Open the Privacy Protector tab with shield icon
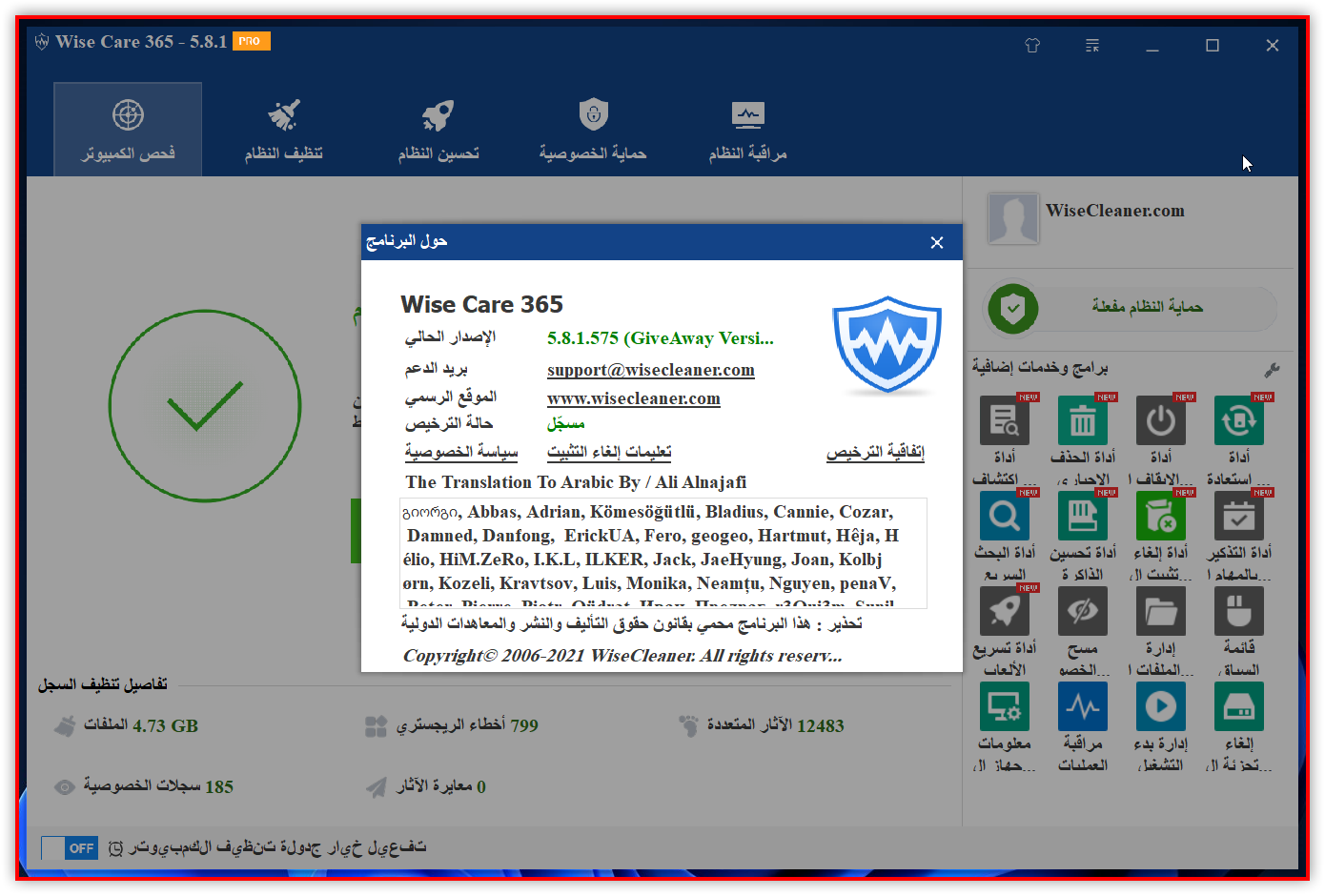 pyautogui.click(x=593, y=129)
